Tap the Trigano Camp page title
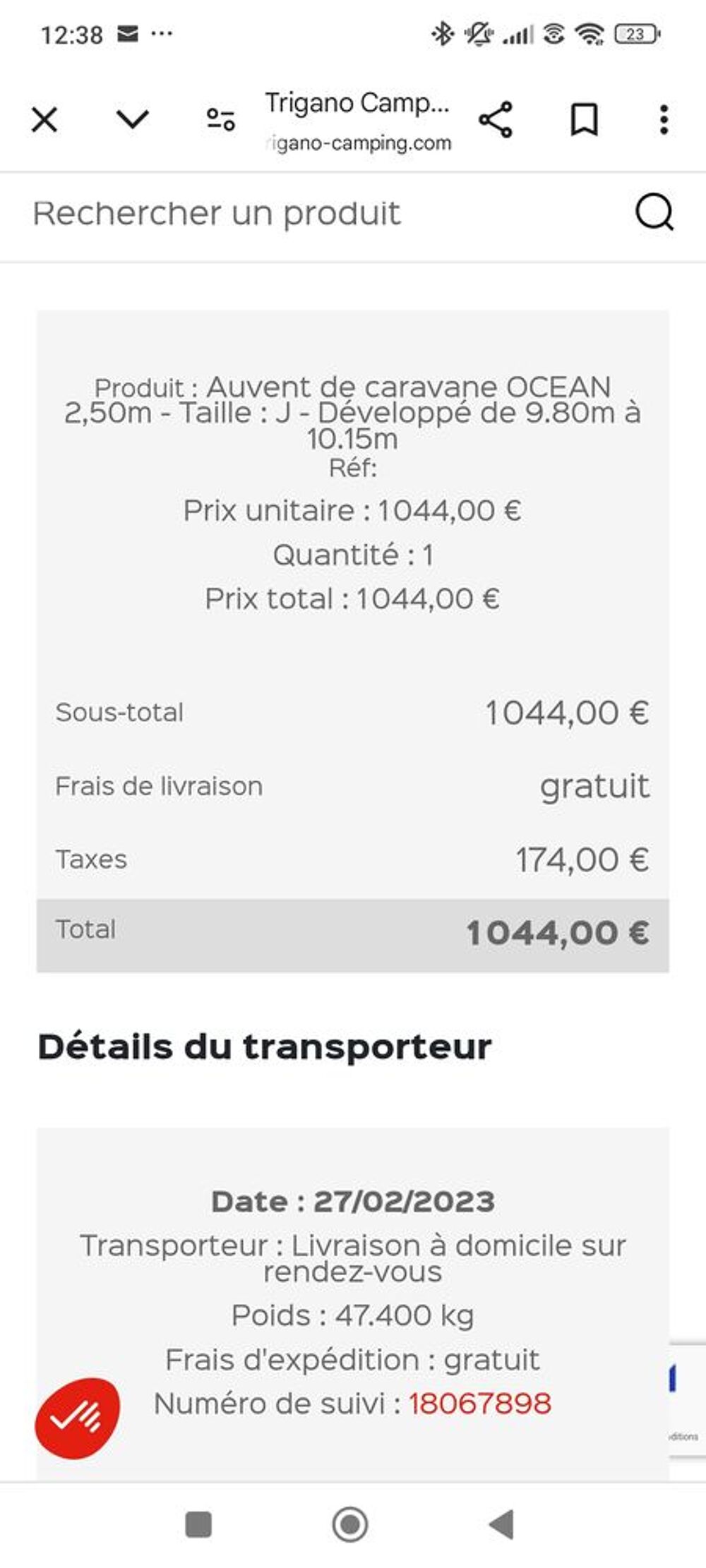This screenshot has width=706, height=1568. pyautogui.click(x=357, y=103)
